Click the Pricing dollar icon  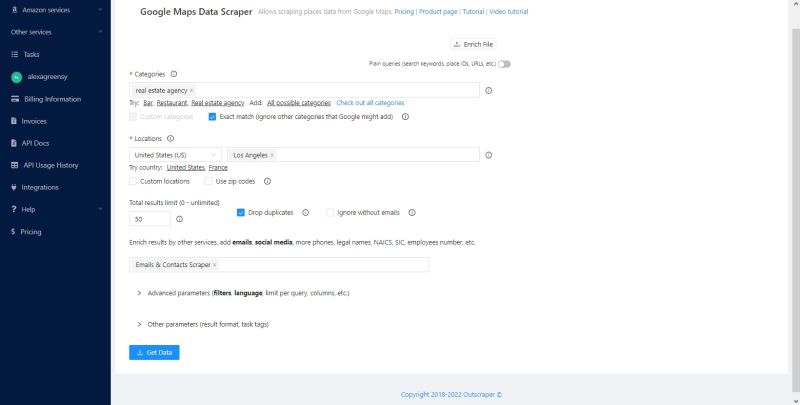[x=13, y=232]
